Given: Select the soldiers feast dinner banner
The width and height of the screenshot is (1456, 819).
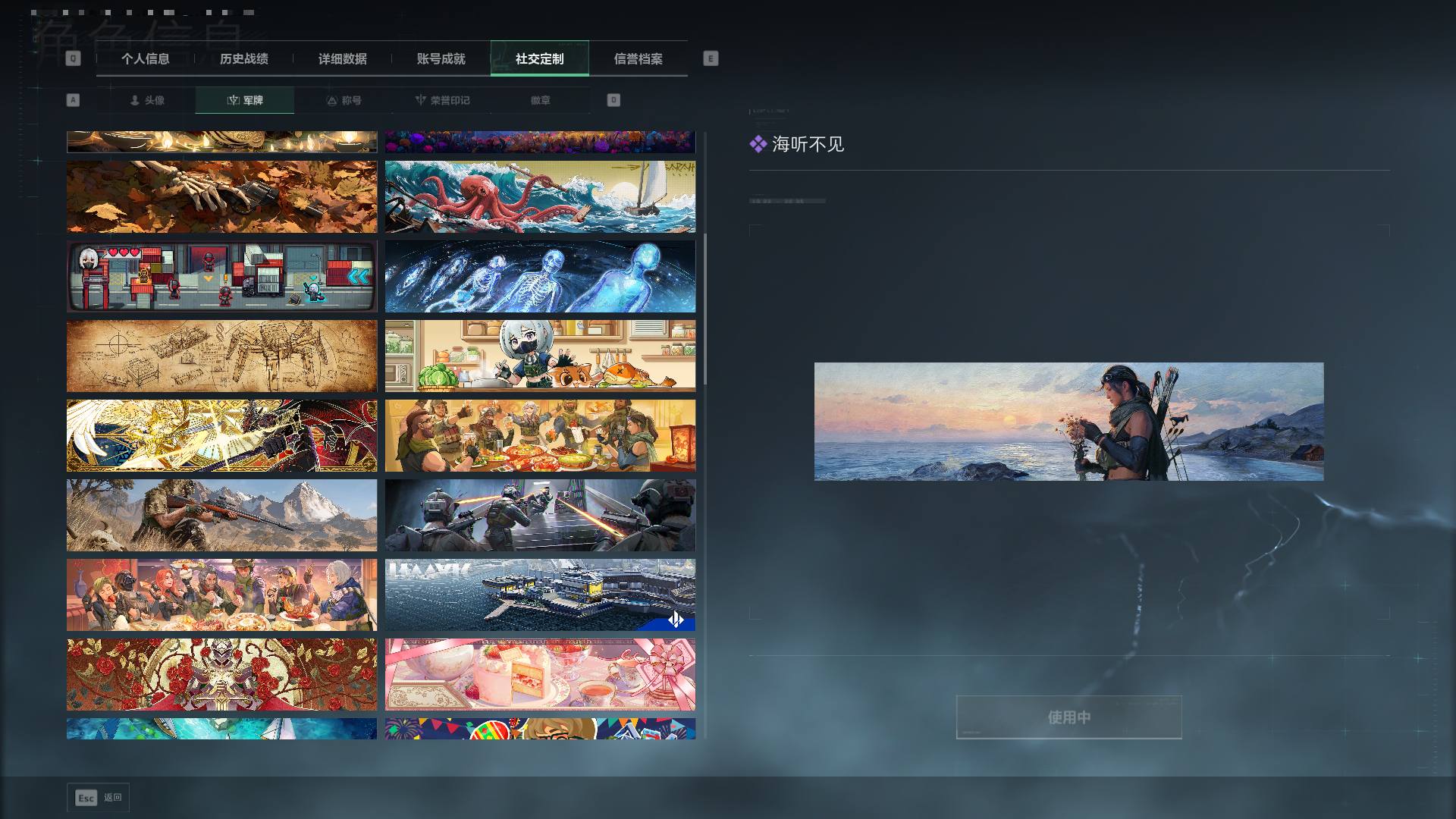Looking at the screenshot, I should [540, 436].
